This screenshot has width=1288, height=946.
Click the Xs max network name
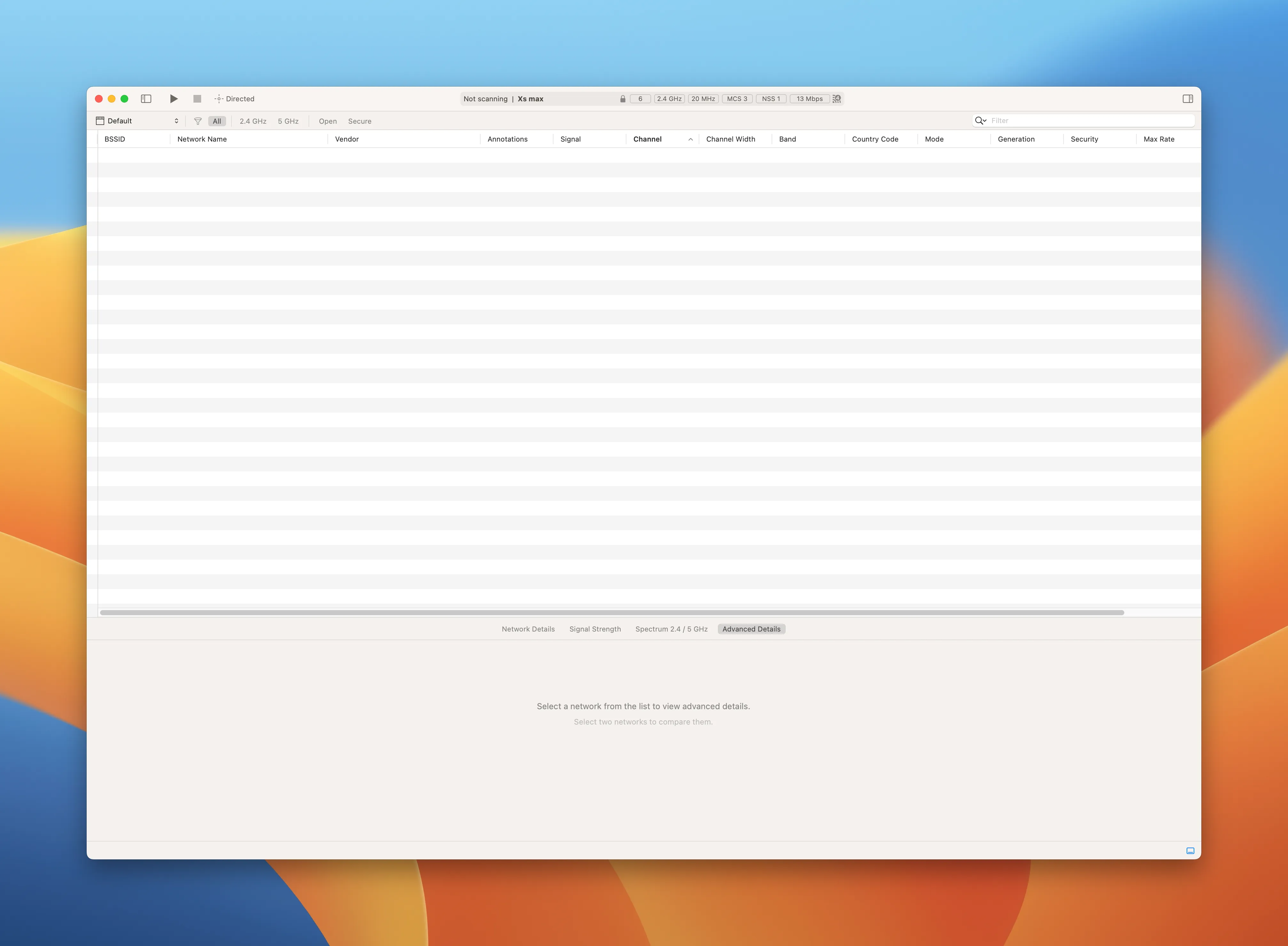(530, 98)
